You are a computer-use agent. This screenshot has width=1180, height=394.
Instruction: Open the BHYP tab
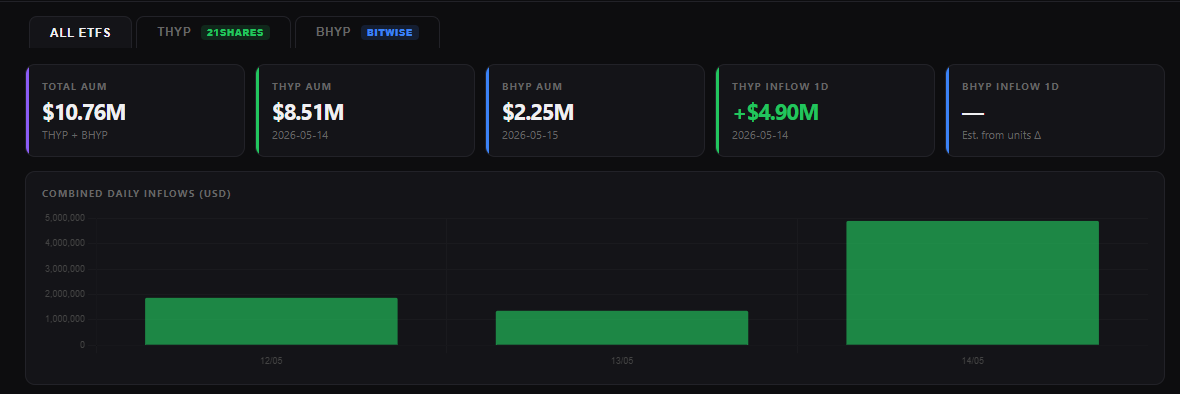coord(367,32)
